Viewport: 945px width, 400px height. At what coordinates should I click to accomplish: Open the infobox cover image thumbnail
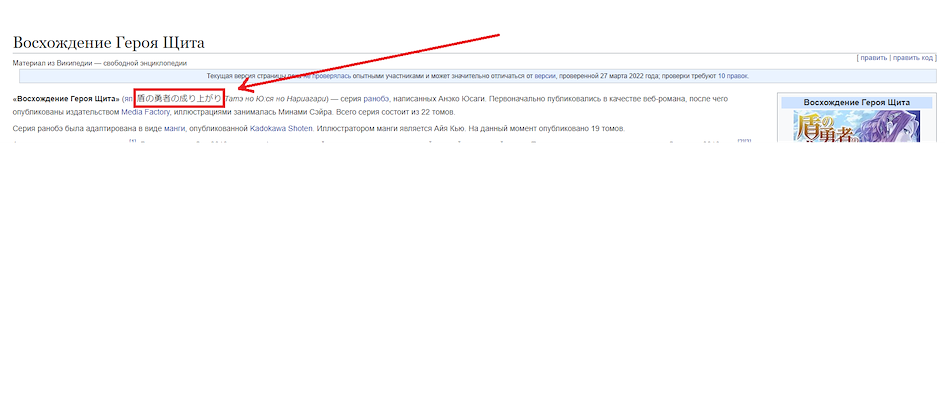click(x=856, y=126)
